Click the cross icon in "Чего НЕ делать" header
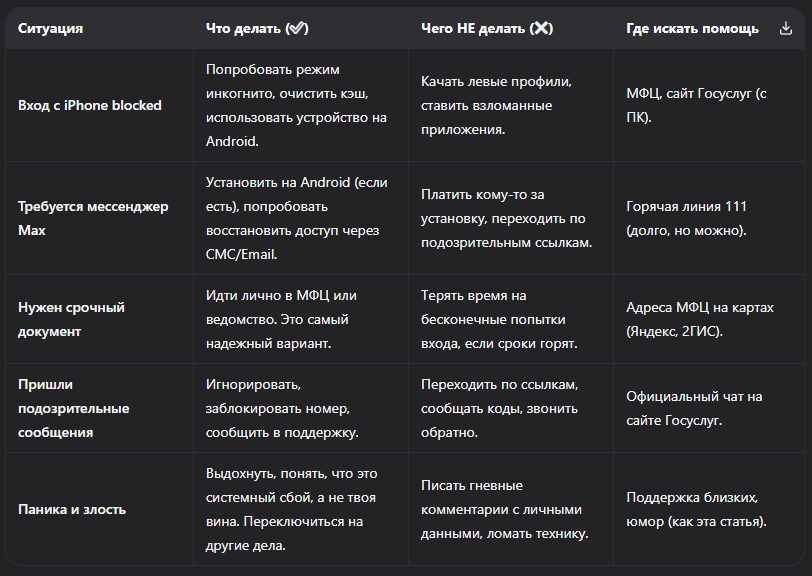Viewport: 812px width, 576px height. (x=541, y=28)
